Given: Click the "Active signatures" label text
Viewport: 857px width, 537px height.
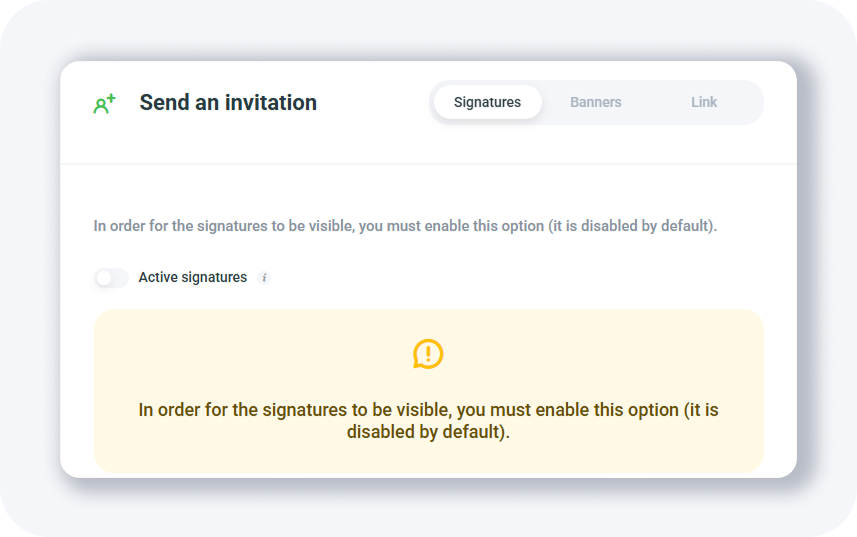Looking at the screenshot, I should coord(192,277).
